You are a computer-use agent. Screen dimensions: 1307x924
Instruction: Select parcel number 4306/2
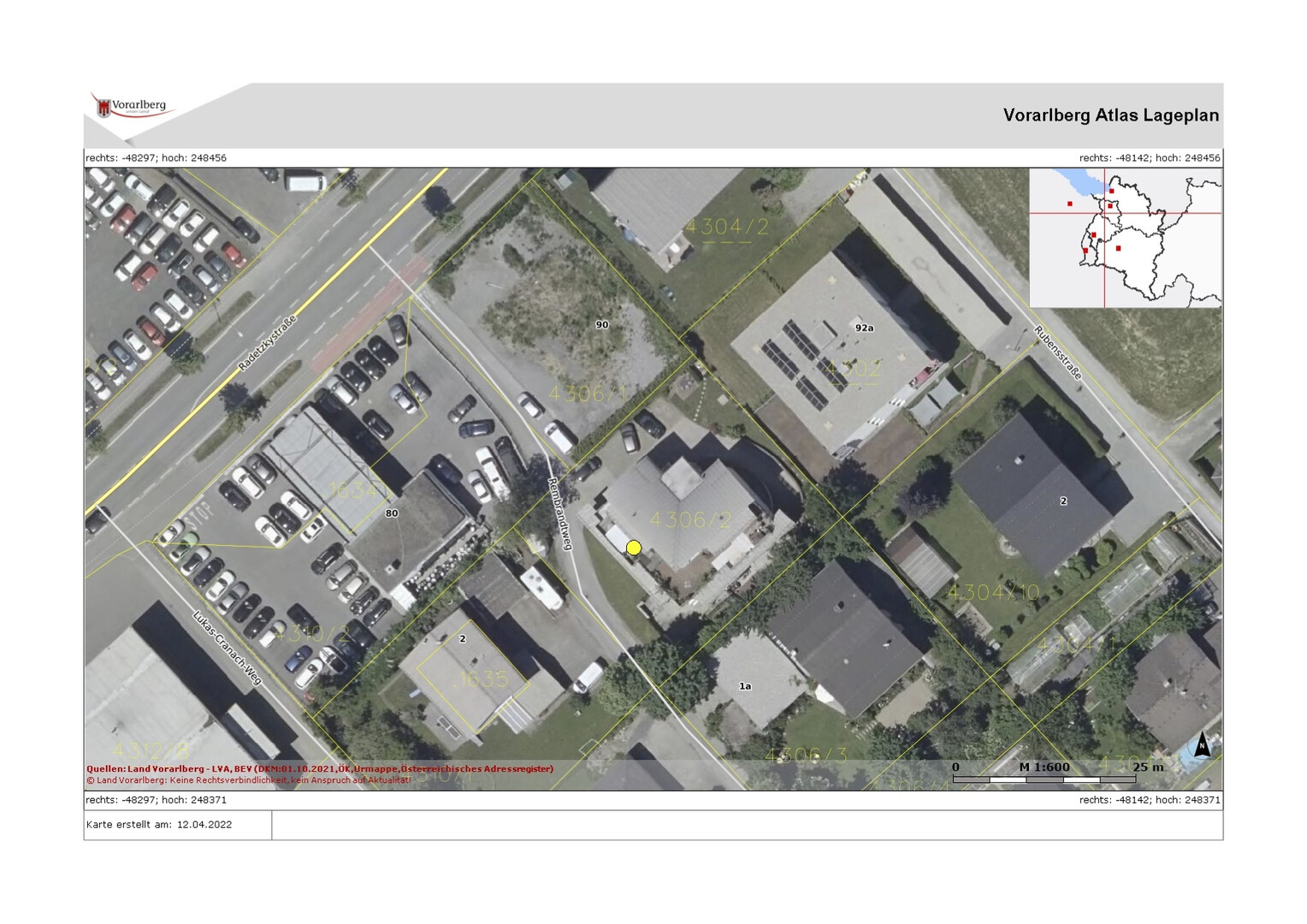(691, 520)
